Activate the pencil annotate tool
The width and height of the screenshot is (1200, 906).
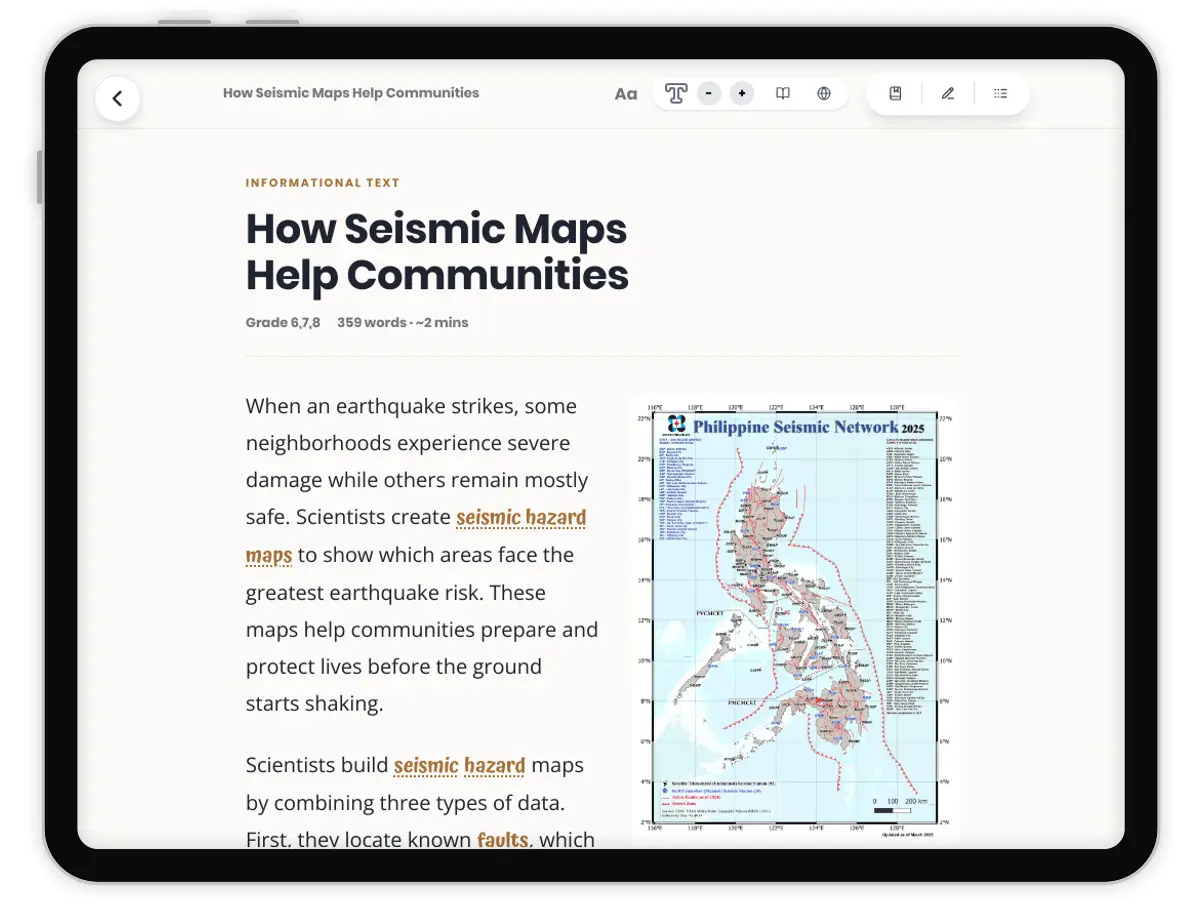click(948, 94)
